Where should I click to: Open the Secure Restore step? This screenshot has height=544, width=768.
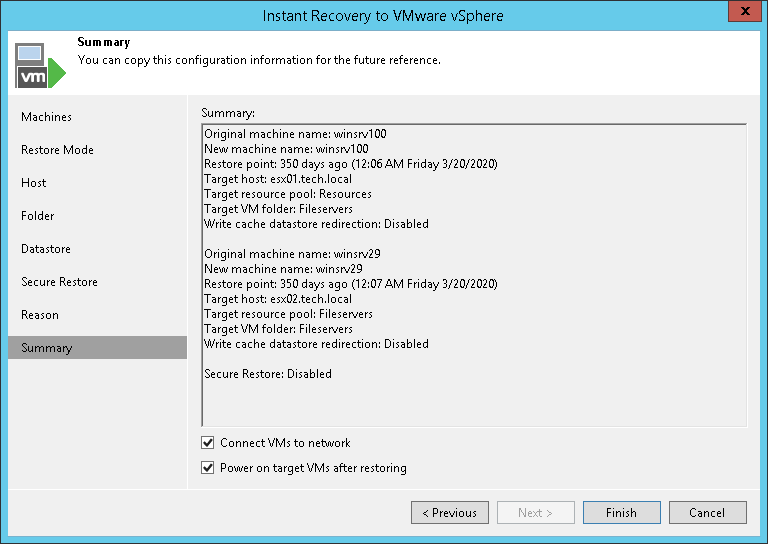coord(59,282)
